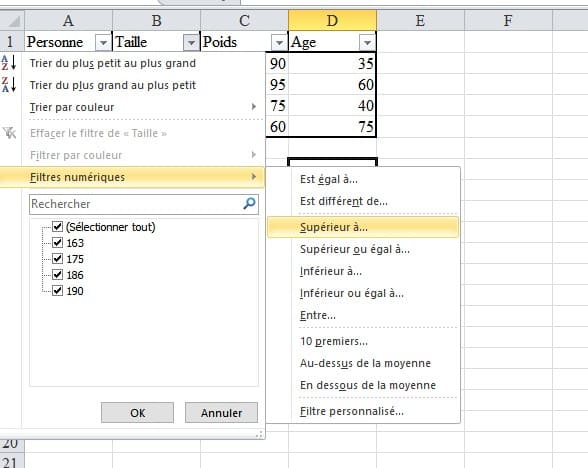This screenshot has height=468, width=588.
Task: Expand the Trier par couleur submenu arrow
Action: 254,107
